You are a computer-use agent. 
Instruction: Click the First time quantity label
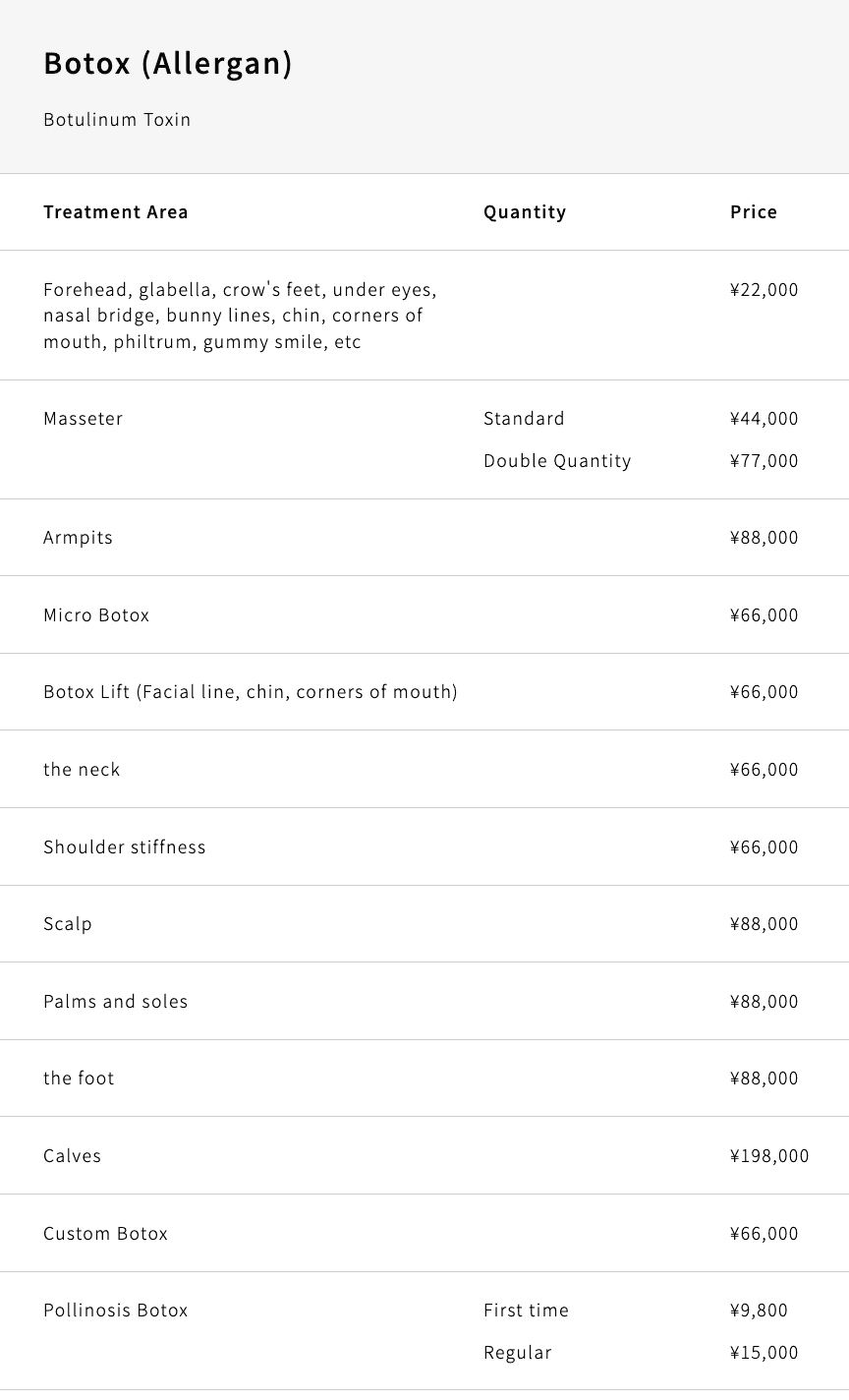526,1311
